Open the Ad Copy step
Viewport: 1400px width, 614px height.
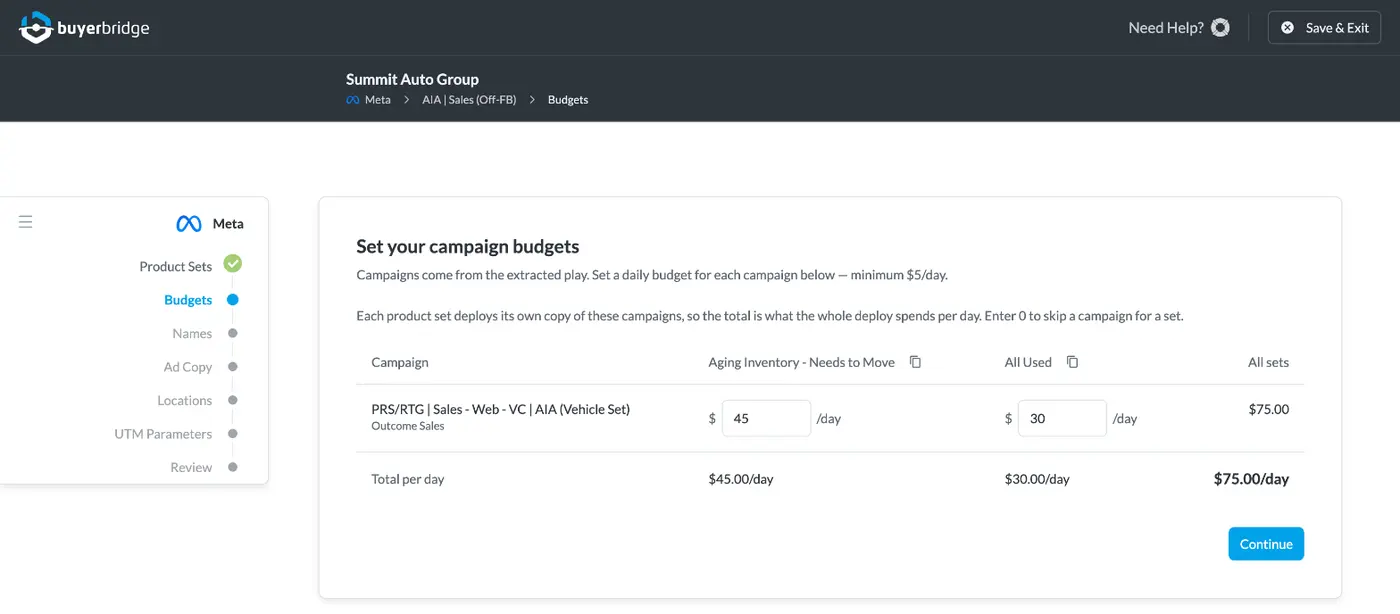(x=188, y=367)
